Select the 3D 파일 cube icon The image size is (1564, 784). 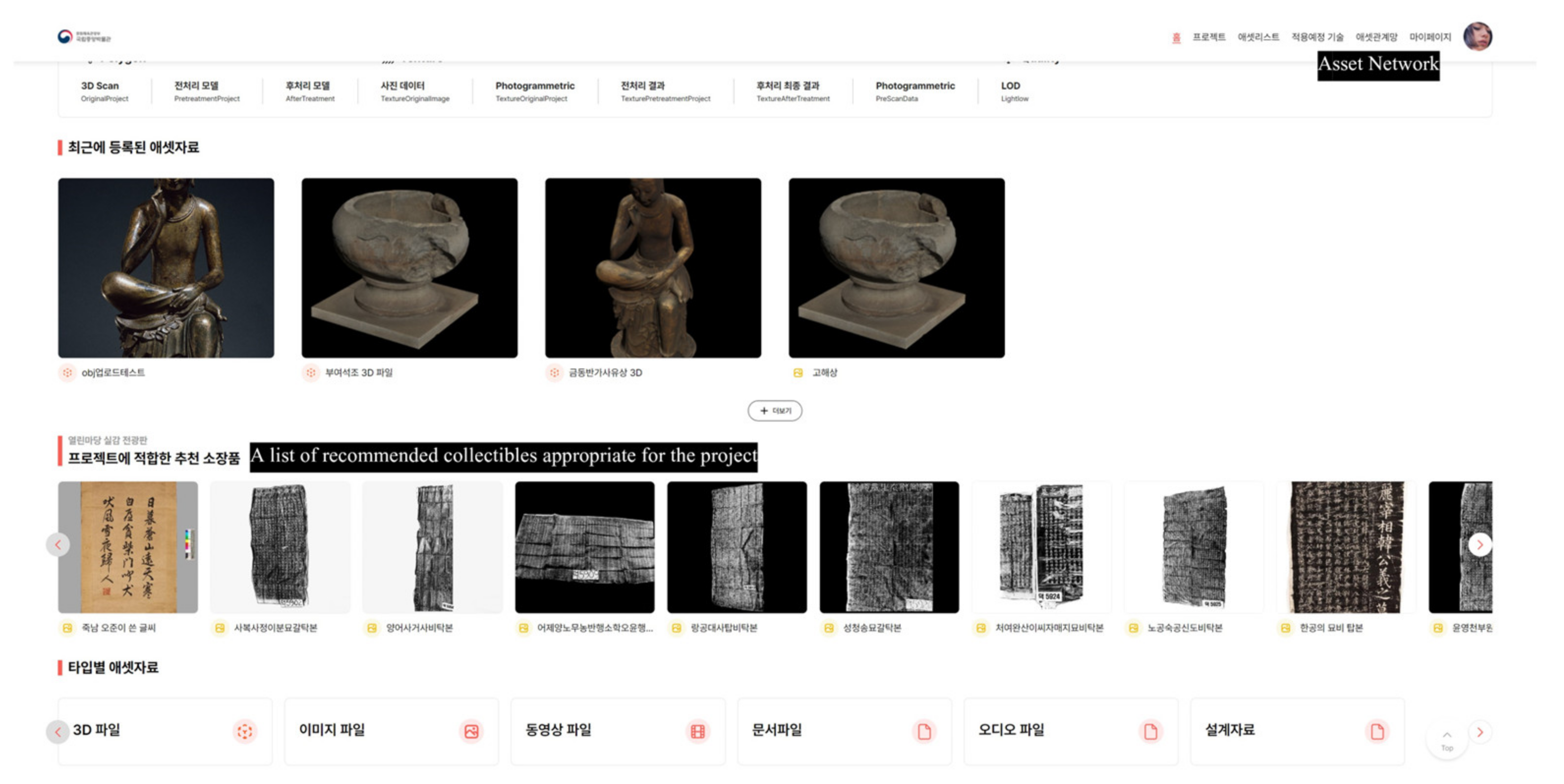tap(245, 730)
